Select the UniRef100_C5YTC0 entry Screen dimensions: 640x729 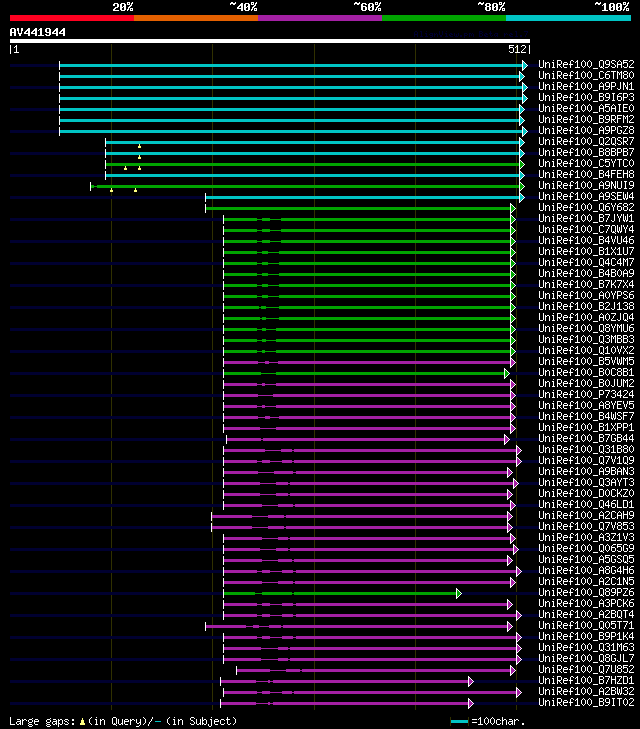coord(586,163)
